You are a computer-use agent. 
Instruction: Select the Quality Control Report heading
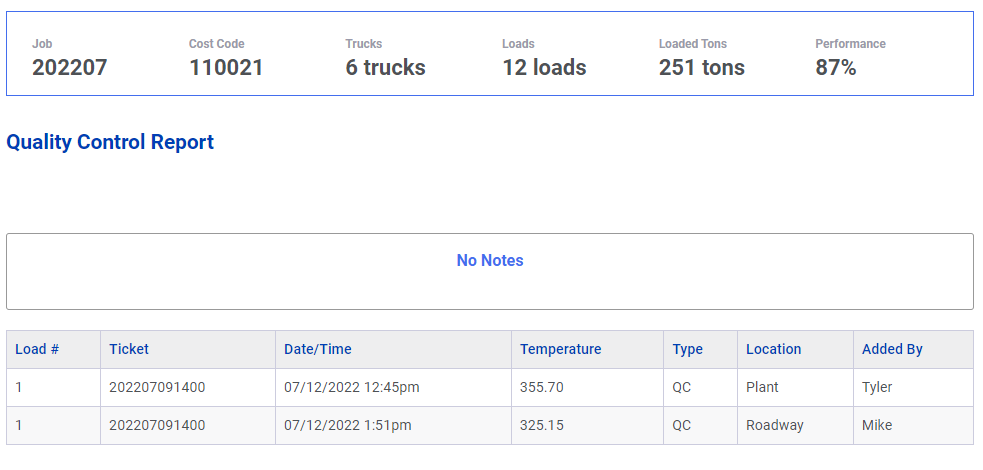pyautogui.click(x=110, y=142)
